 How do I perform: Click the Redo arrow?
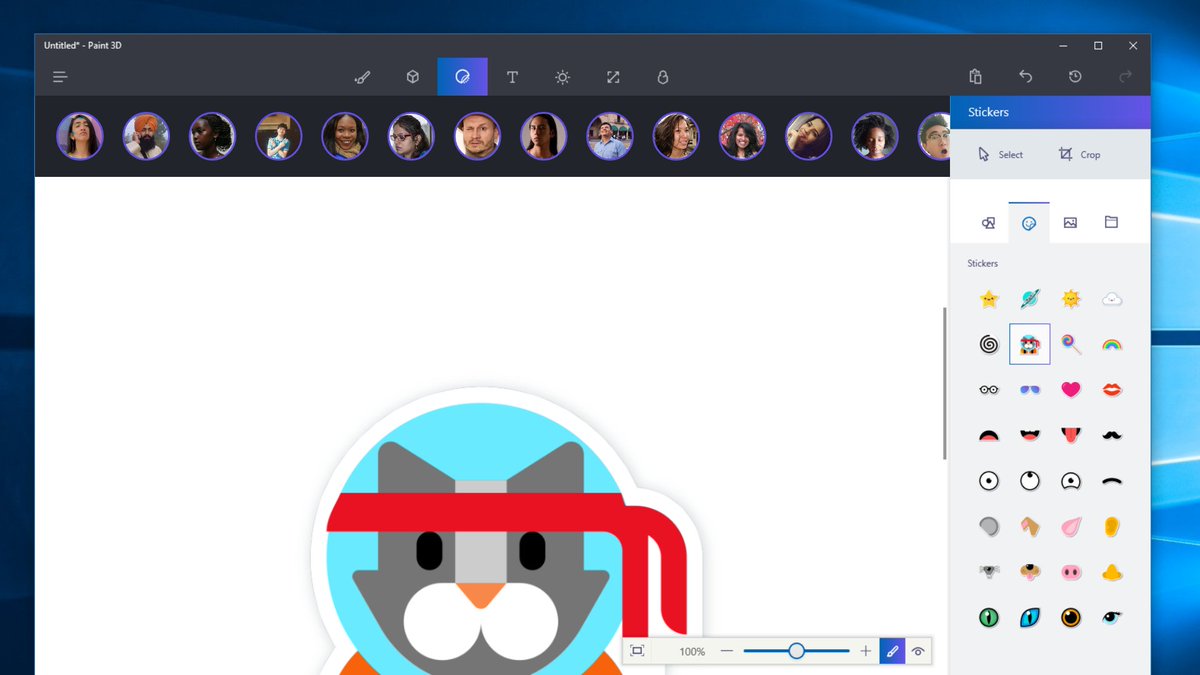[x=1125, y=77]
